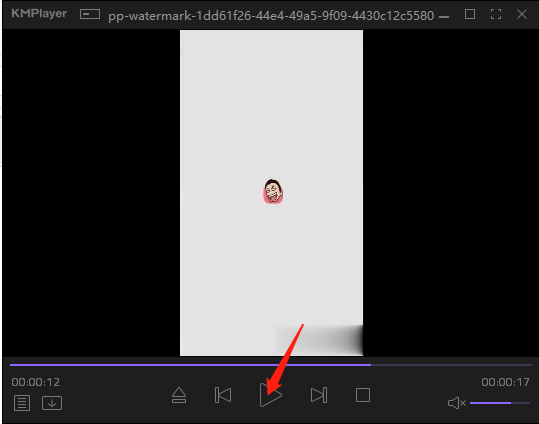Click the pp-watermark file title
Screen dimensions: 539x424
(x=271, y=16)
